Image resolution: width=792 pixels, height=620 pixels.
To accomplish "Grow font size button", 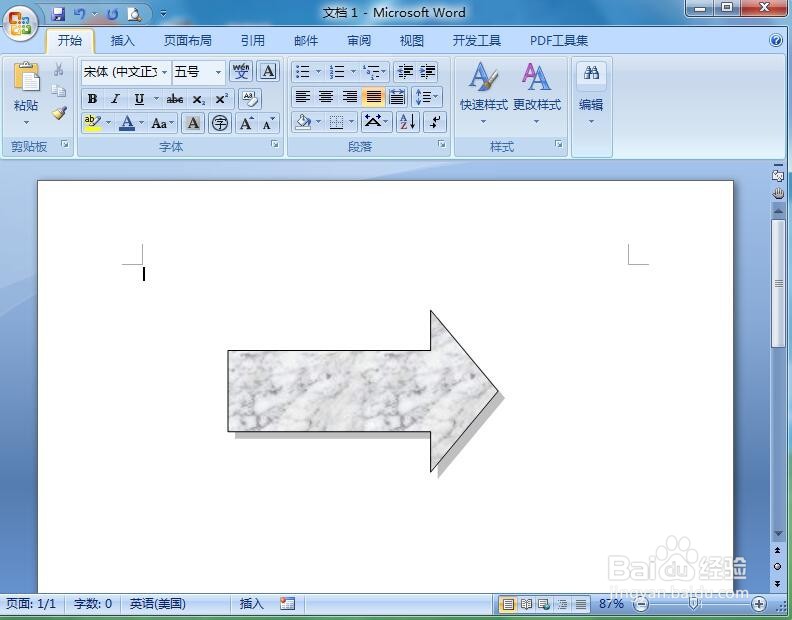I will pos(246,123).
